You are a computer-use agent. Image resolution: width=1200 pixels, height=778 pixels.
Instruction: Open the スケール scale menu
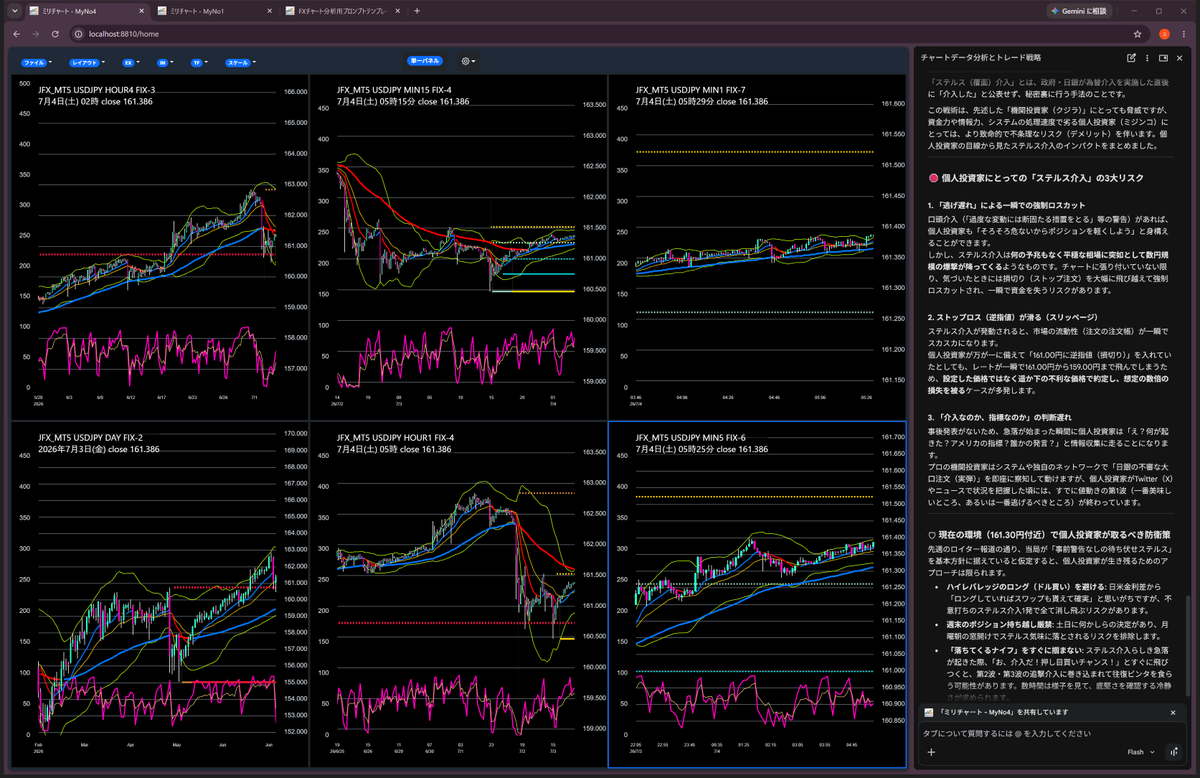pos(241,62)
